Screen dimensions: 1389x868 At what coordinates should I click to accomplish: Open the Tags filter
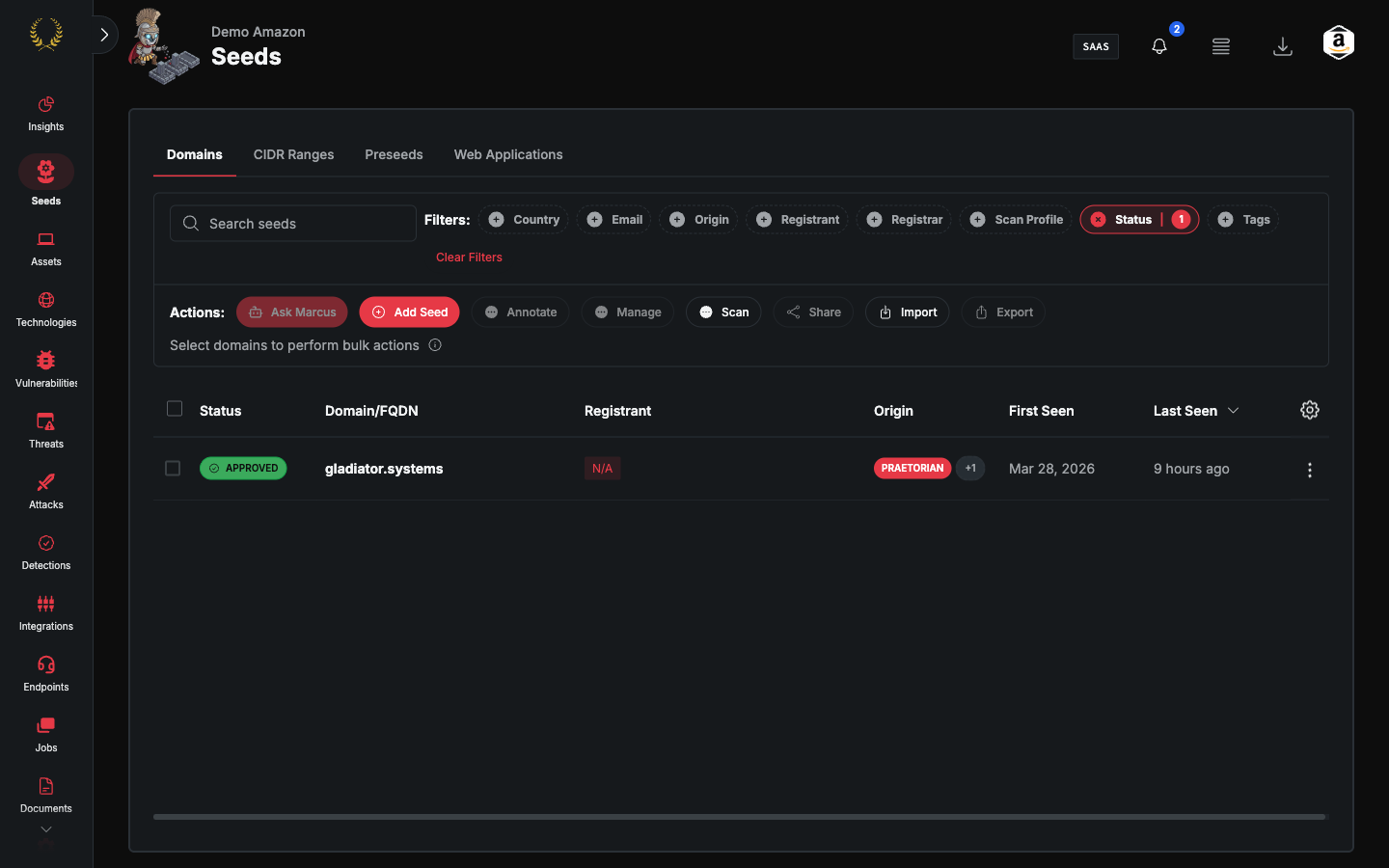(x=1243, y=220)
